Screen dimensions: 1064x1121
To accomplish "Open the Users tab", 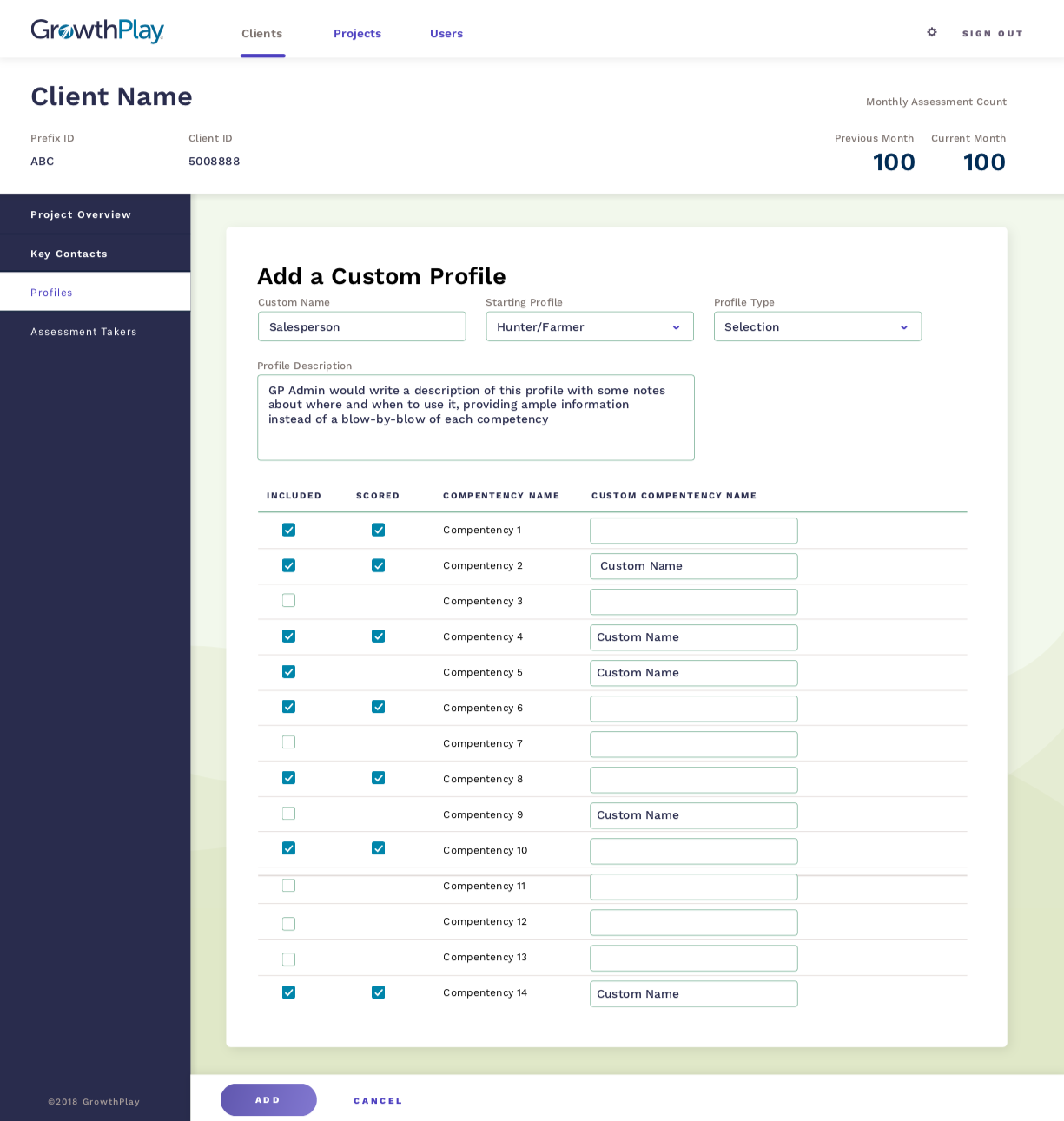I will coord(446,34).
